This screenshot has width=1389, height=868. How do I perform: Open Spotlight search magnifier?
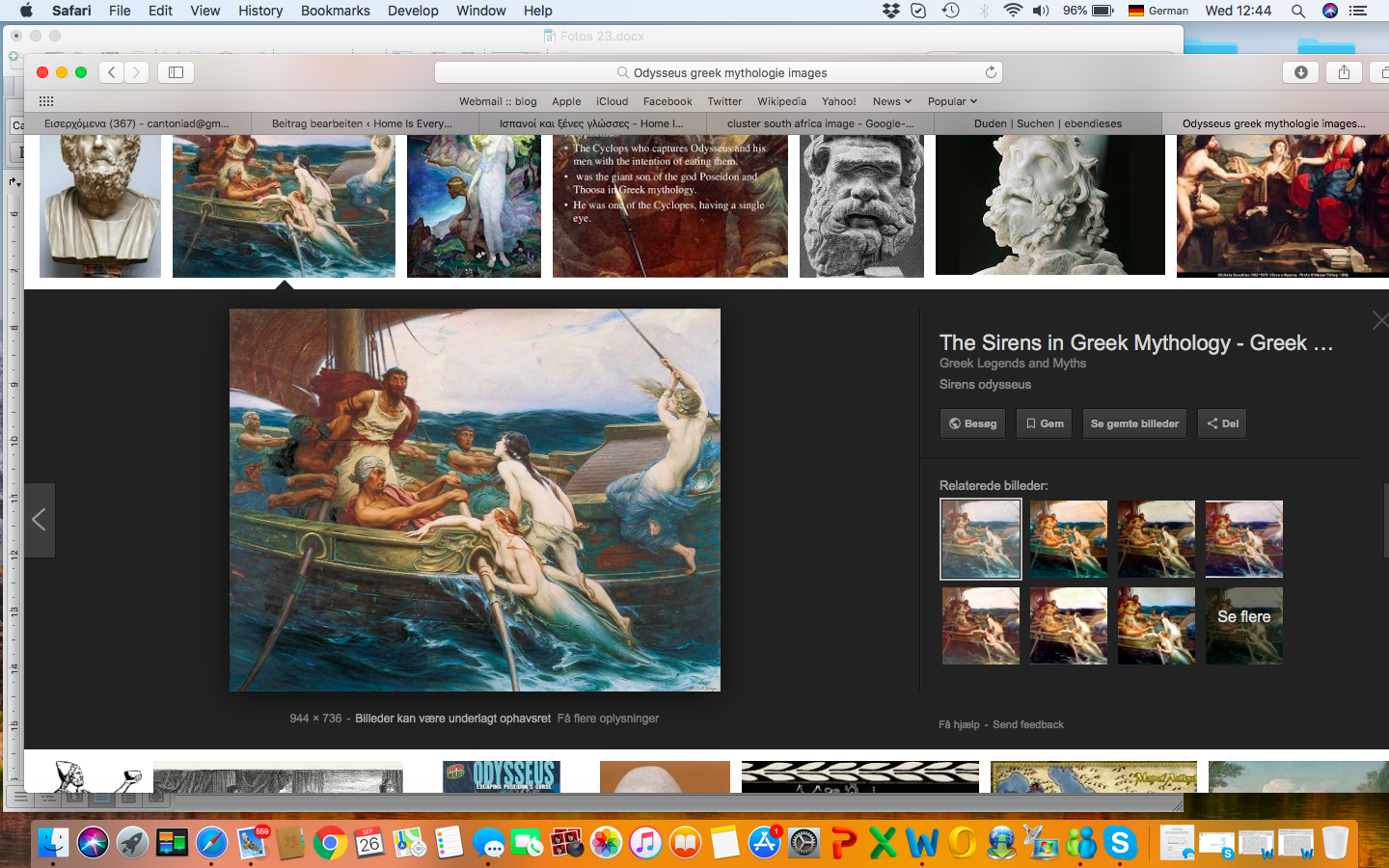coord(1298,11)
